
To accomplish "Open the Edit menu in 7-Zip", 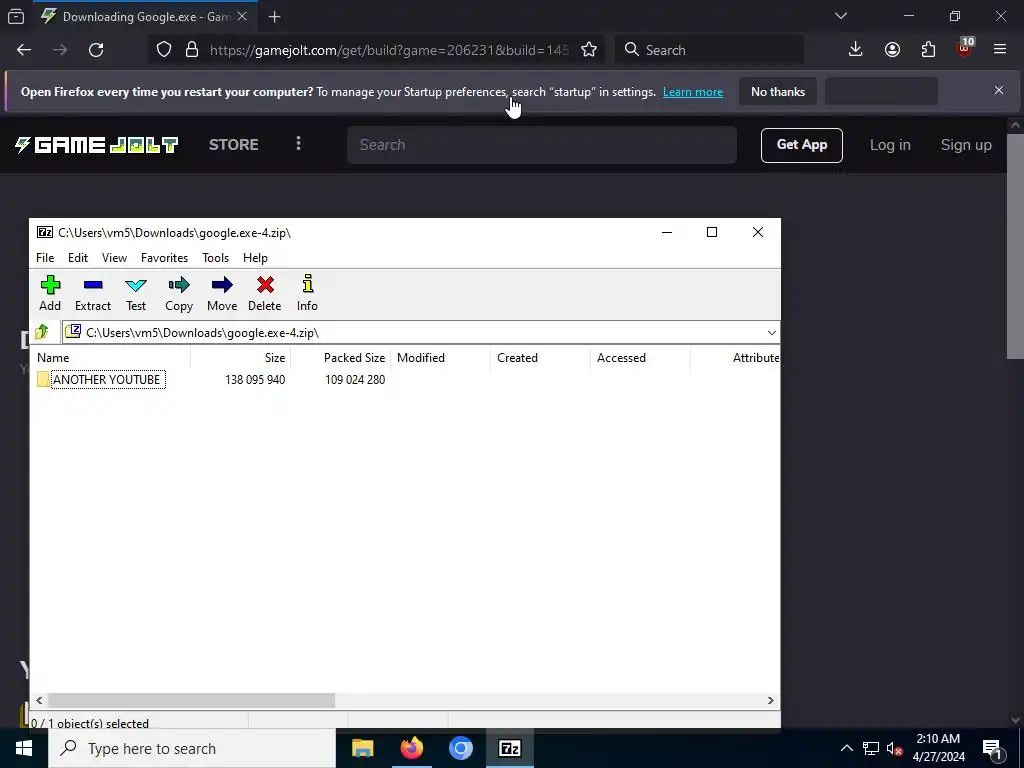I will [78, 258].
